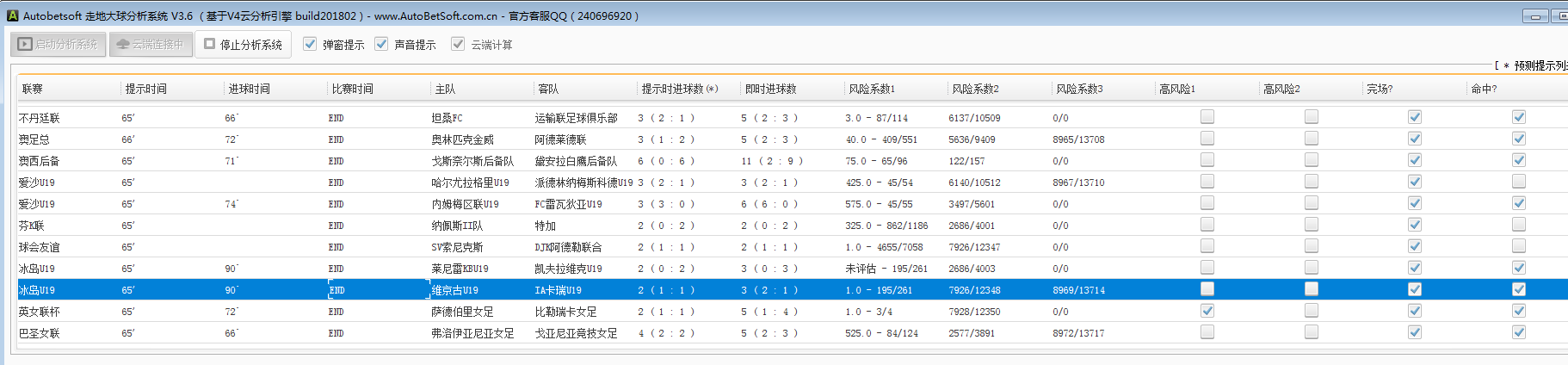Check 命中? box for the 哈尔尤拉格里U19 match

click(x=1518, y=182)
